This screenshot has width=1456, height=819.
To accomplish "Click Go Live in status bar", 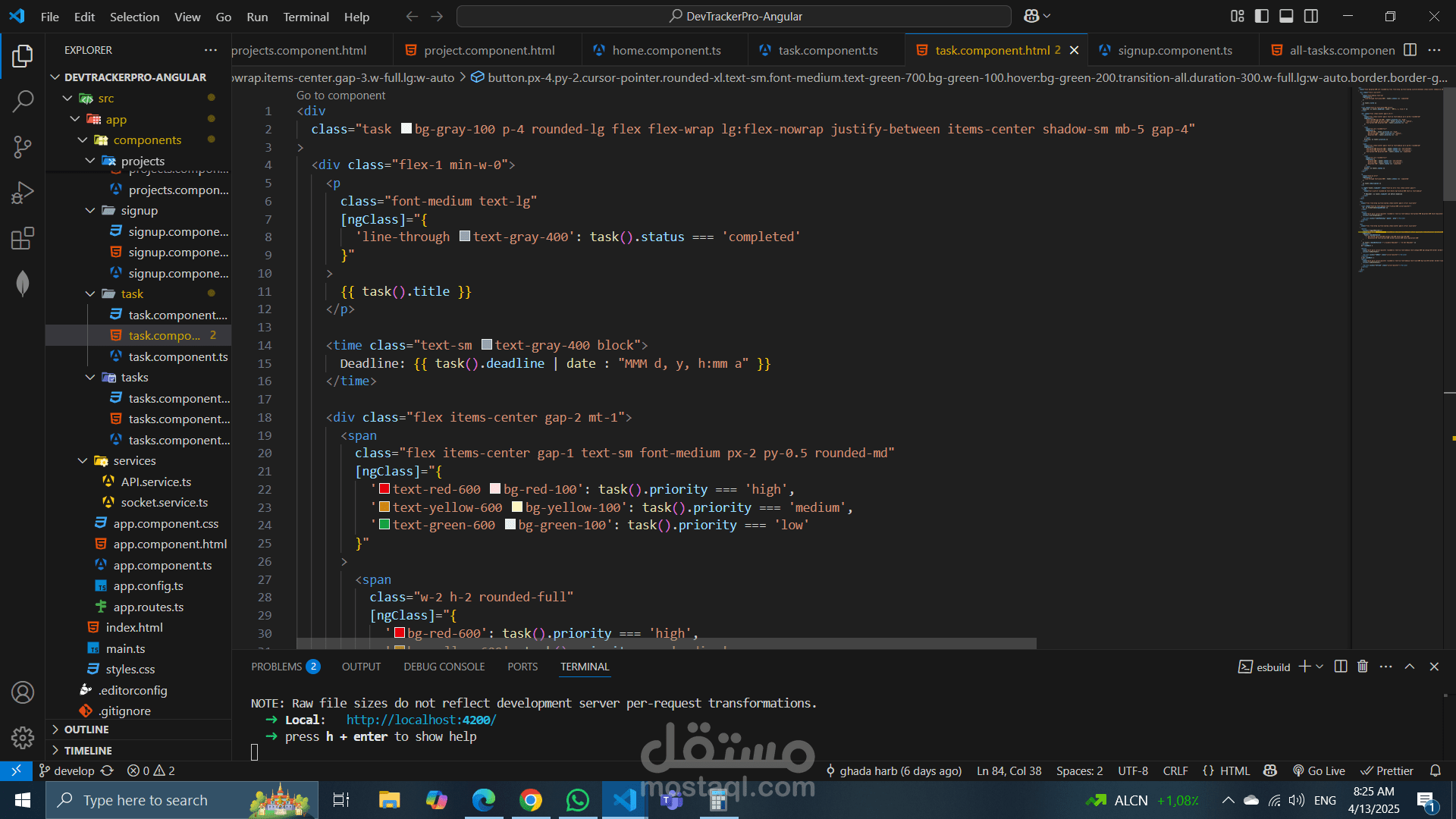I will click(1319, 770).
